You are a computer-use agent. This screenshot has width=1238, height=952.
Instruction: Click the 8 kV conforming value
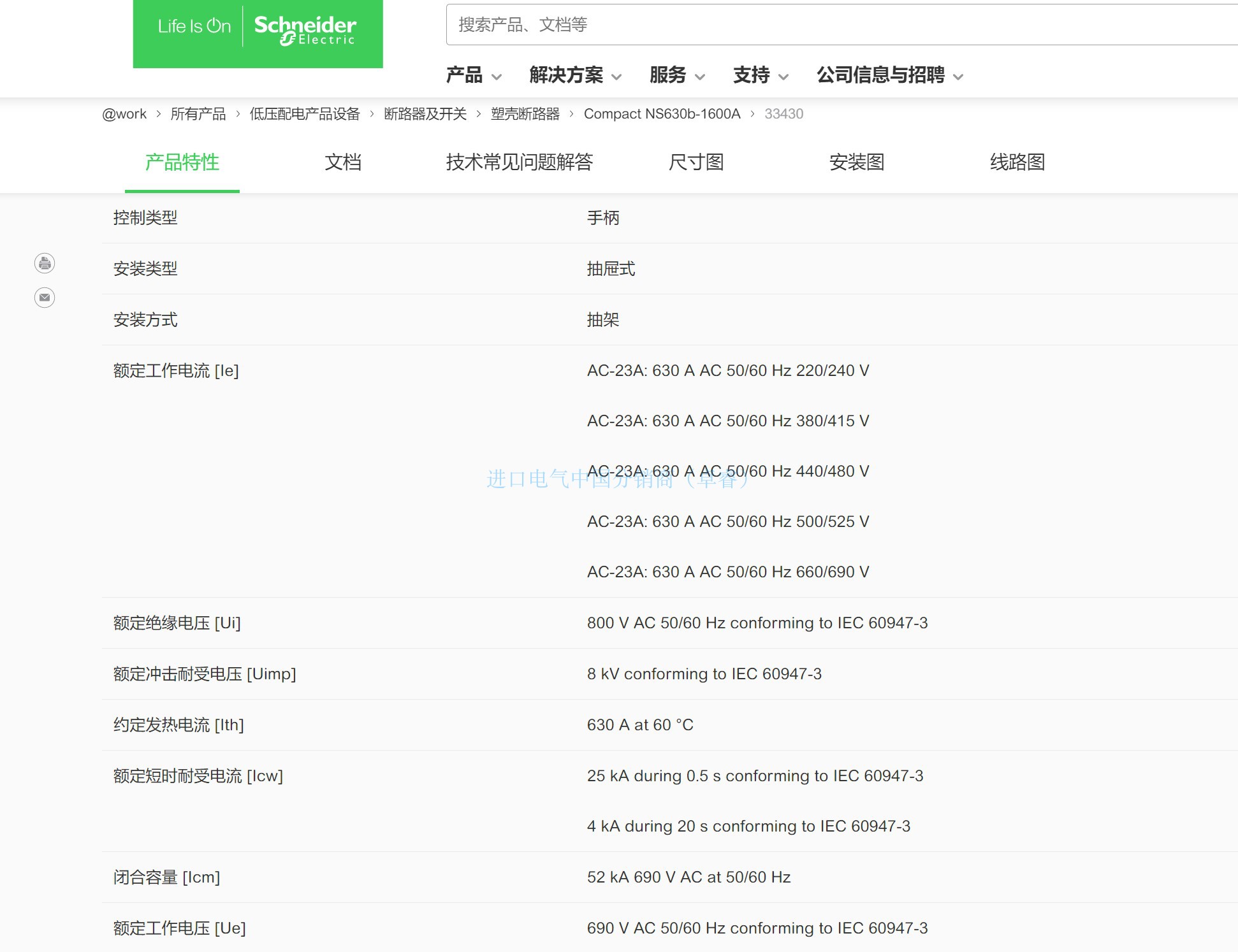coord(704,674)
